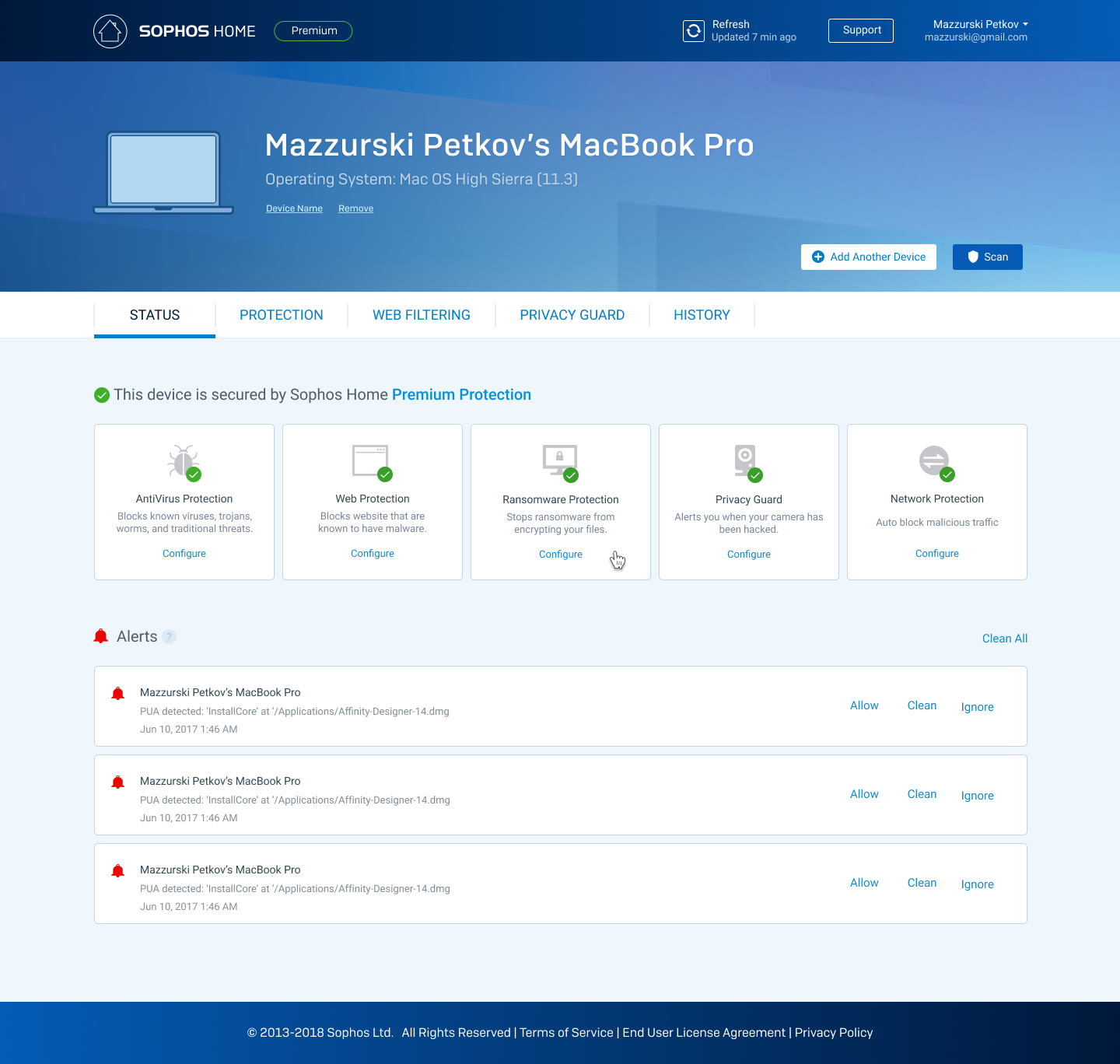1120x1064 pixels.
Task: Select the MacBook laptop illustration
Action: (163, 172)
